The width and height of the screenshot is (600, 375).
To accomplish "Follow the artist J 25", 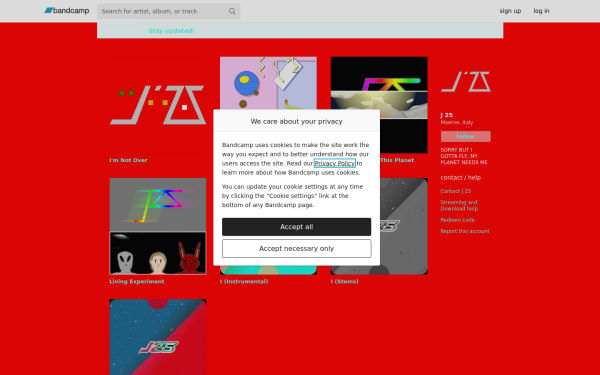I will [x=466, y=136].
